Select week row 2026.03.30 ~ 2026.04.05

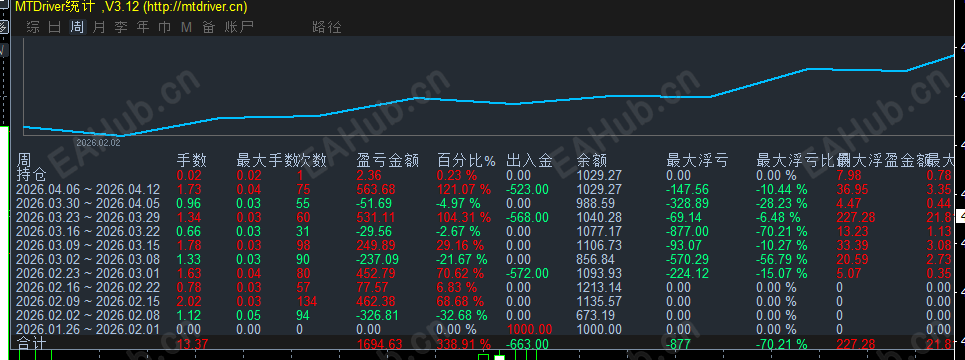click(x=88, y=203)
